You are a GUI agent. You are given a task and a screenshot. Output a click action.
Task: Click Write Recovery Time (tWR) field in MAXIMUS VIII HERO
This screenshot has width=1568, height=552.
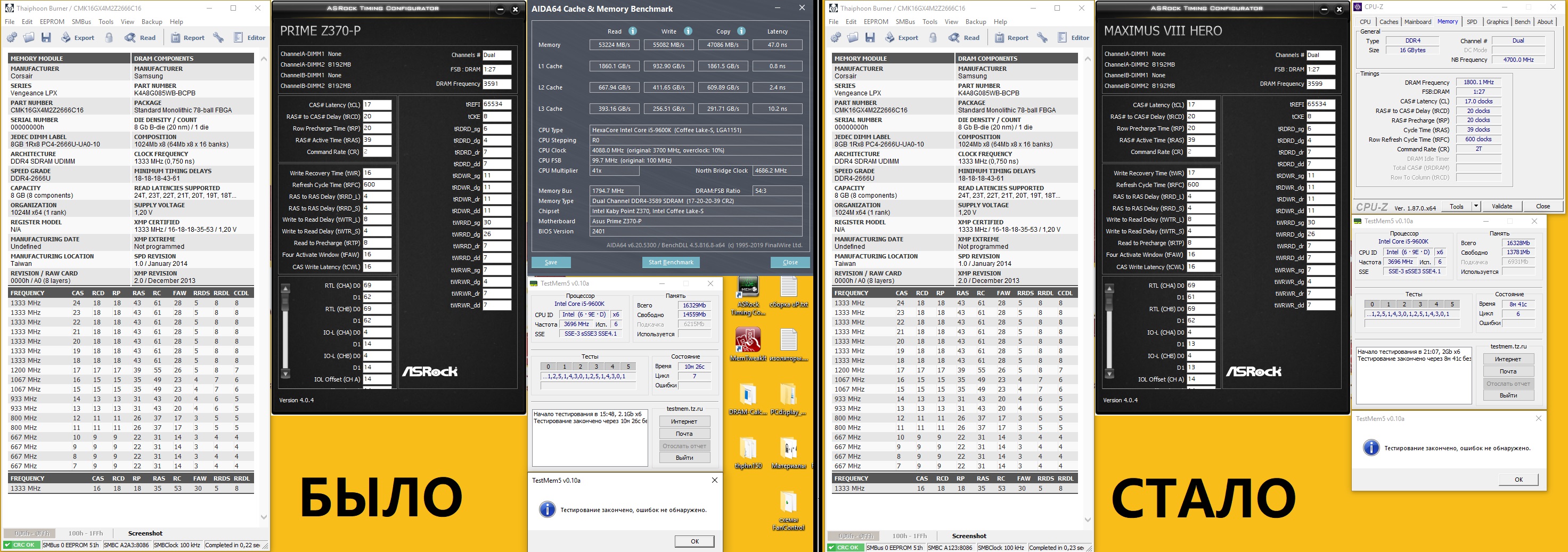click(x=1202, y=173)
